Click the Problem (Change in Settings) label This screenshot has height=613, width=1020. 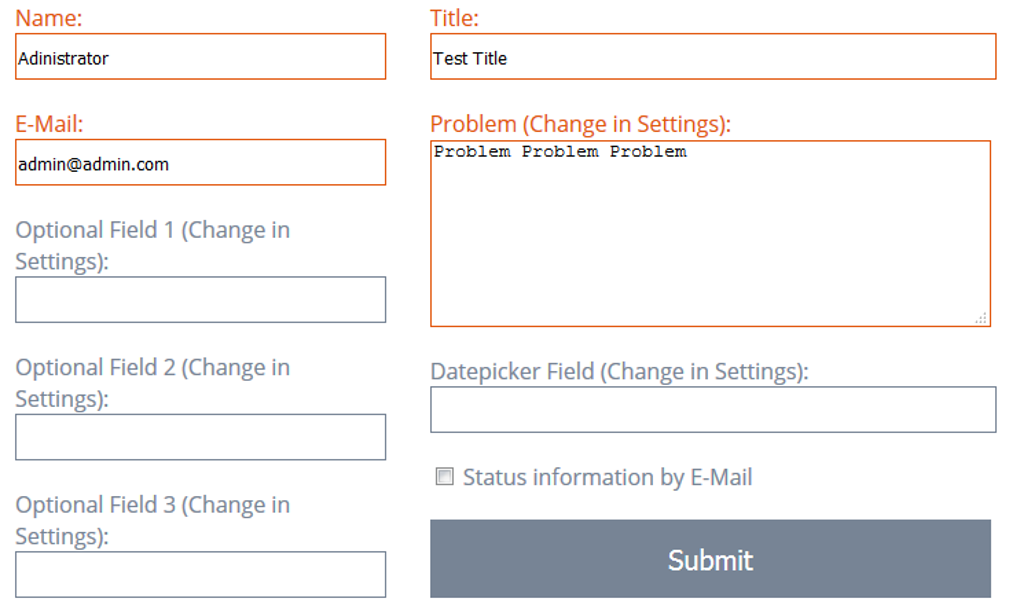coord(580,124)
